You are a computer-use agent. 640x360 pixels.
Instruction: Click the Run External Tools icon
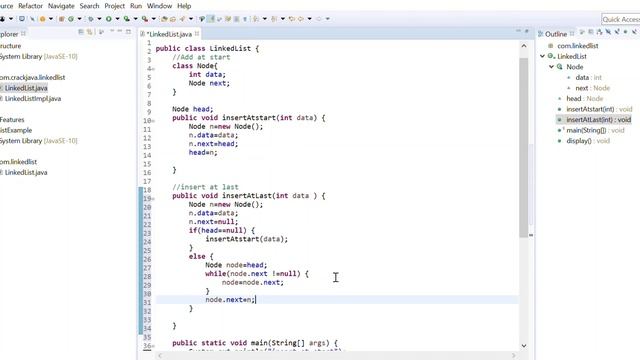pyautogui.click(x=145, y=19)
